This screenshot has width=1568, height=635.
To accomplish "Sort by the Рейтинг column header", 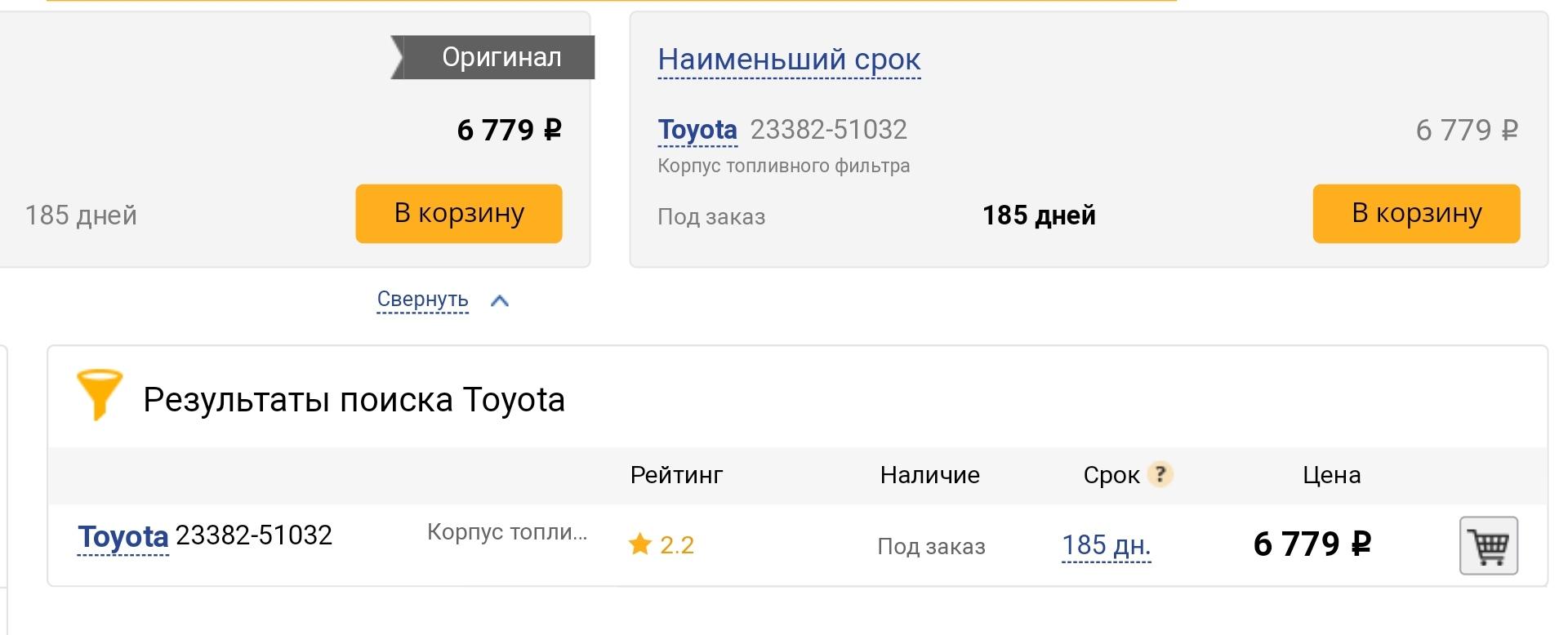I will click(x=676, y=475).
